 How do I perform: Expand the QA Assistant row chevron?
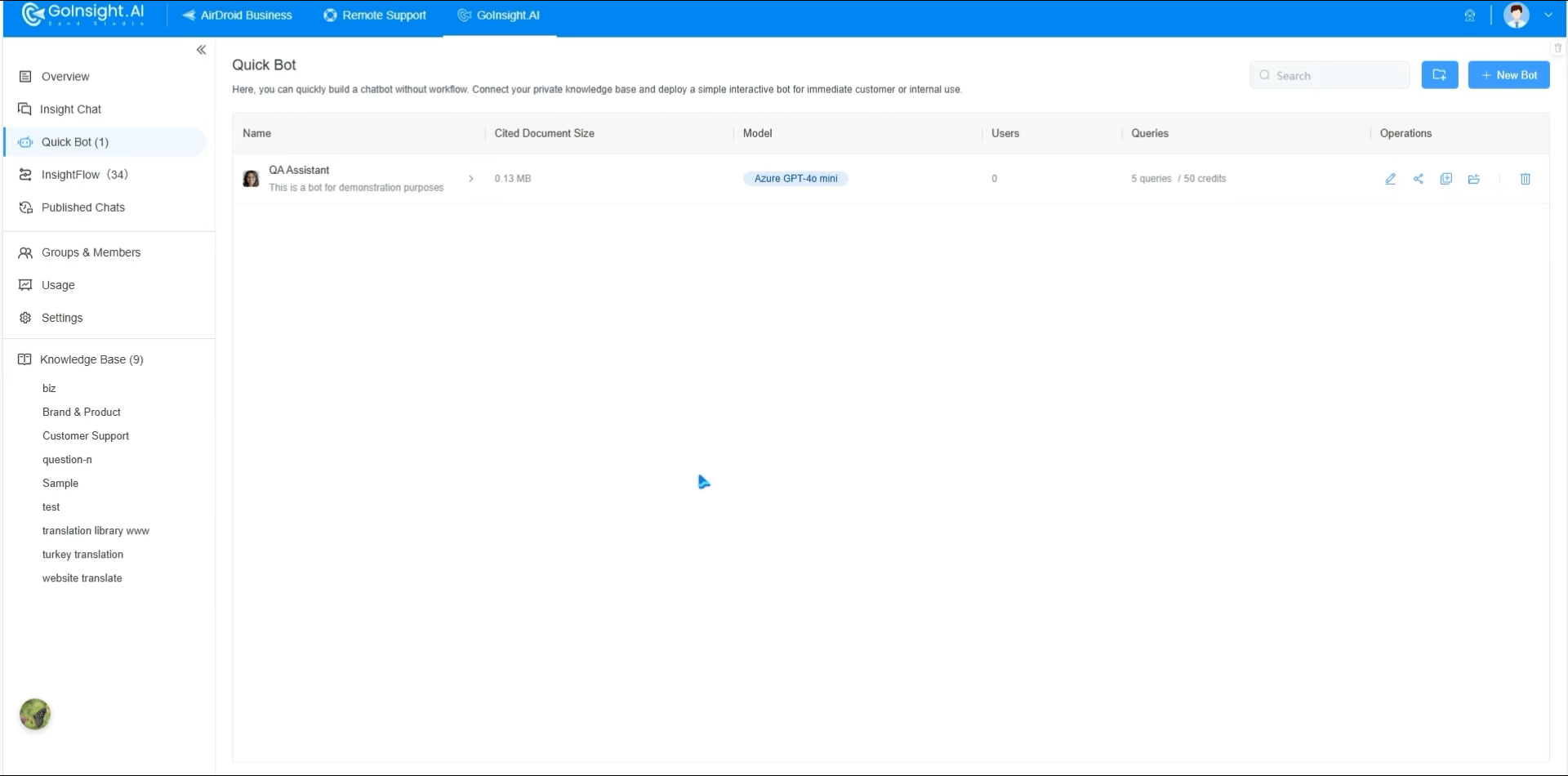(x=471, y=179)
